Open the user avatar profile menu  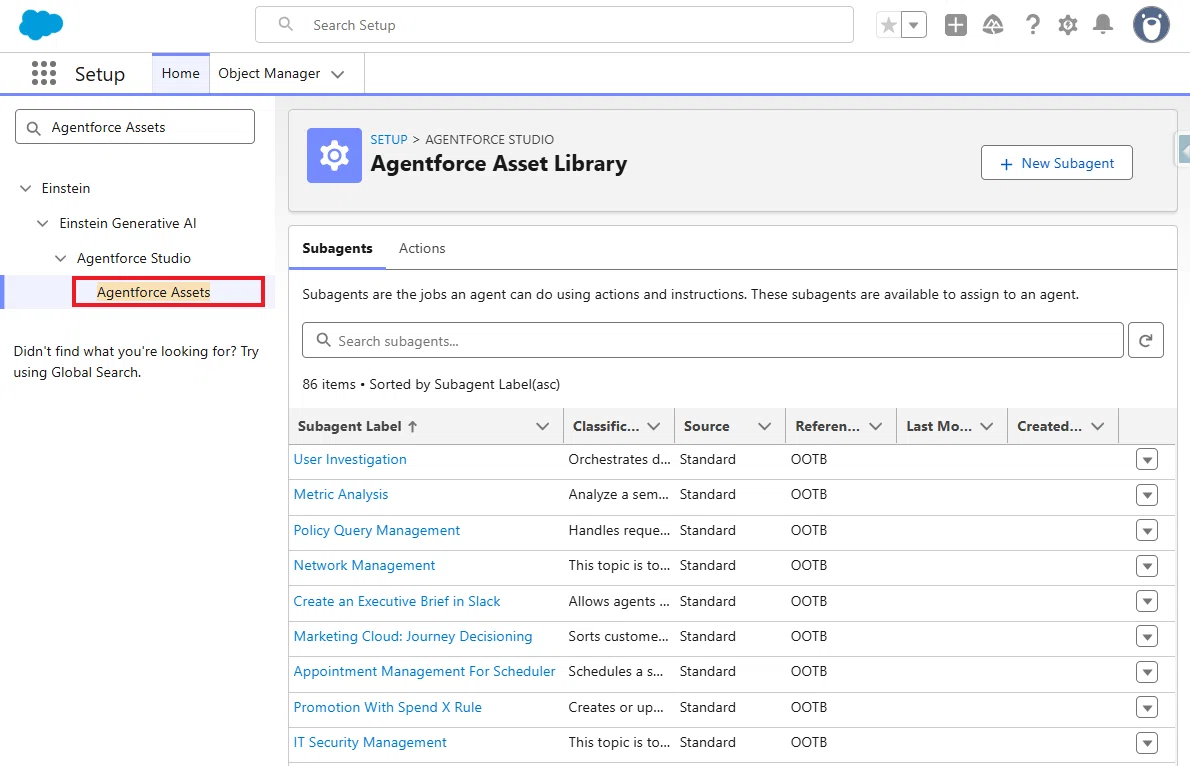click(1151, 25)
